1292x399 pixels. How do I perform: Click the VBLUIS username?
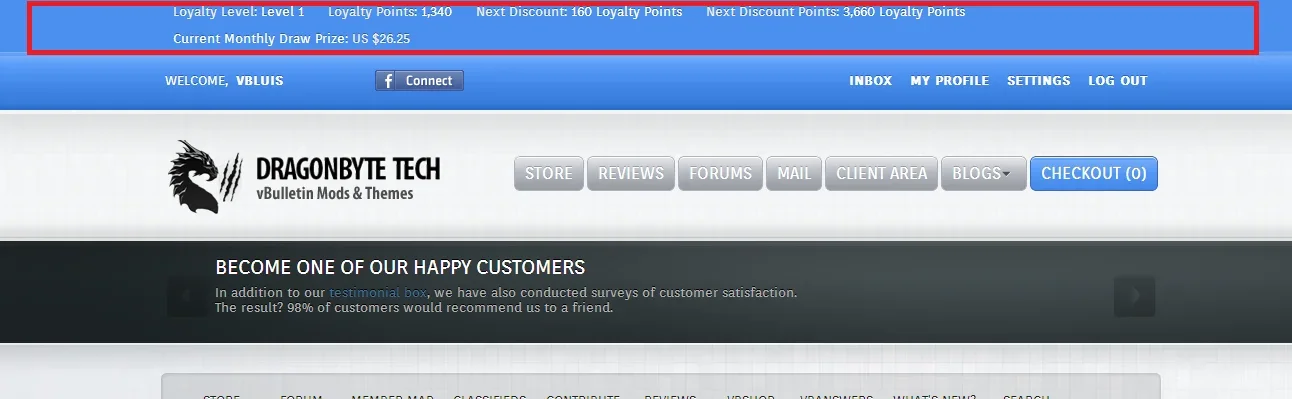(x=259, y=81)
